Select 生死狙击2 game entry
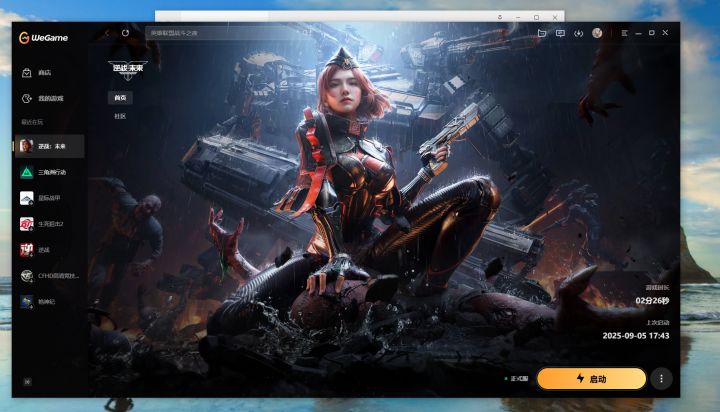Image resolution: width=720 pixels, height=412 pixels. pyautogui.click(x=49, y=224)
